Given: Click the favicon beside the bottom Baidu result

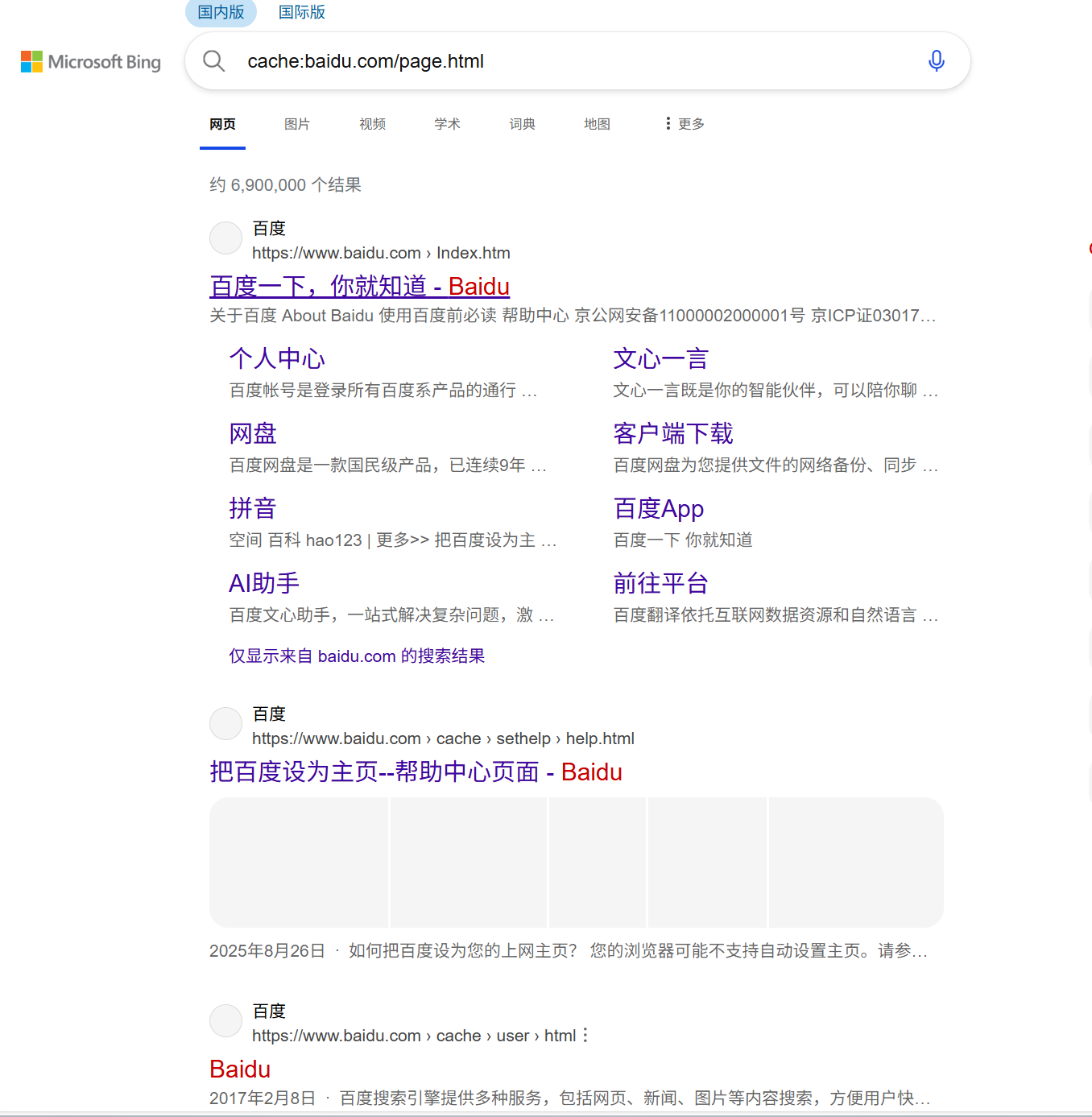Looking at the screenshot, I should 225,1020.
